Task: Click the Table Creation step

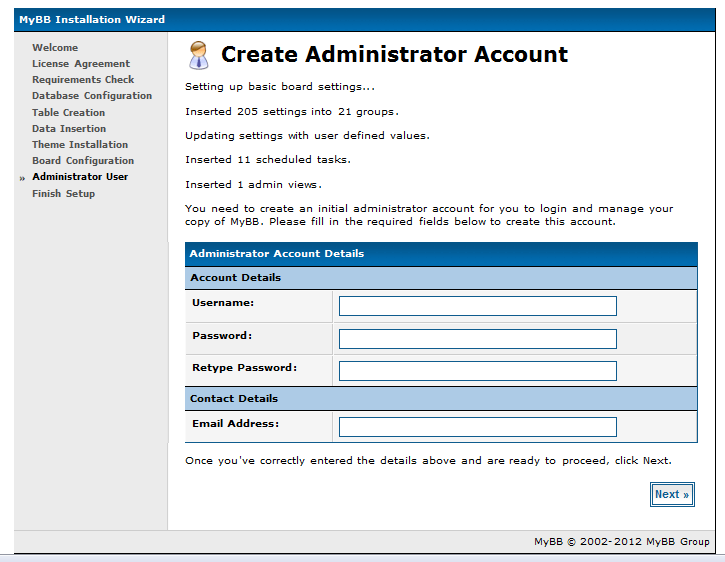Action: 68,112
